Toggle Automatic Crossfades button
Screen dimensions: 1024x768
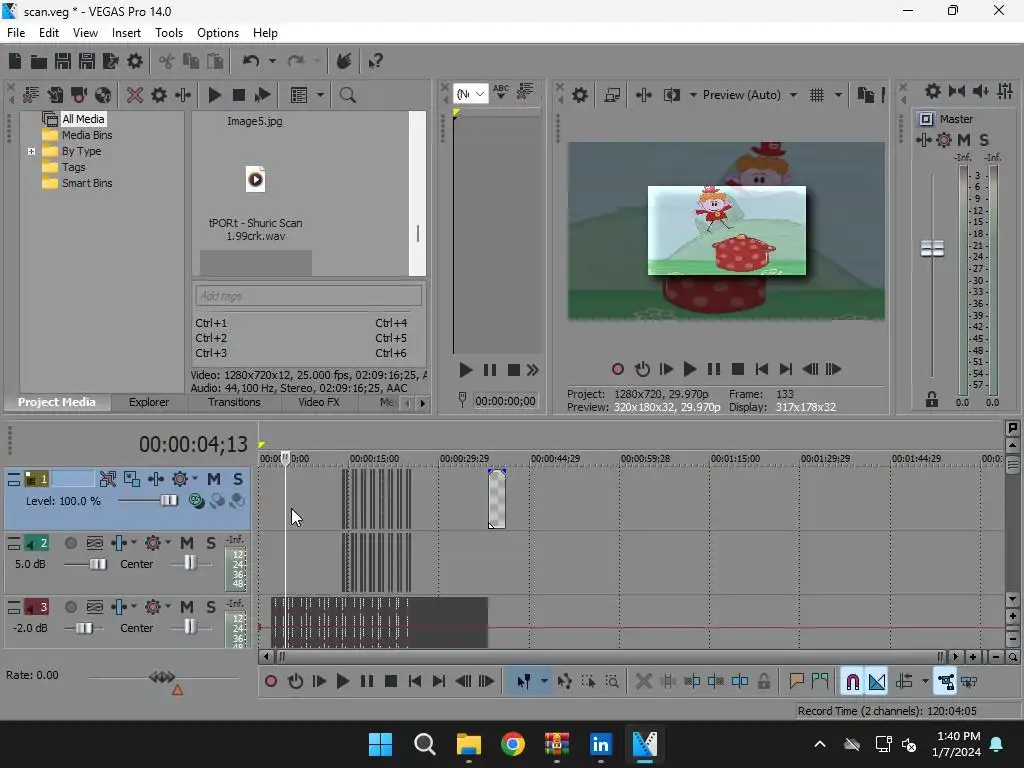(876, 682)
